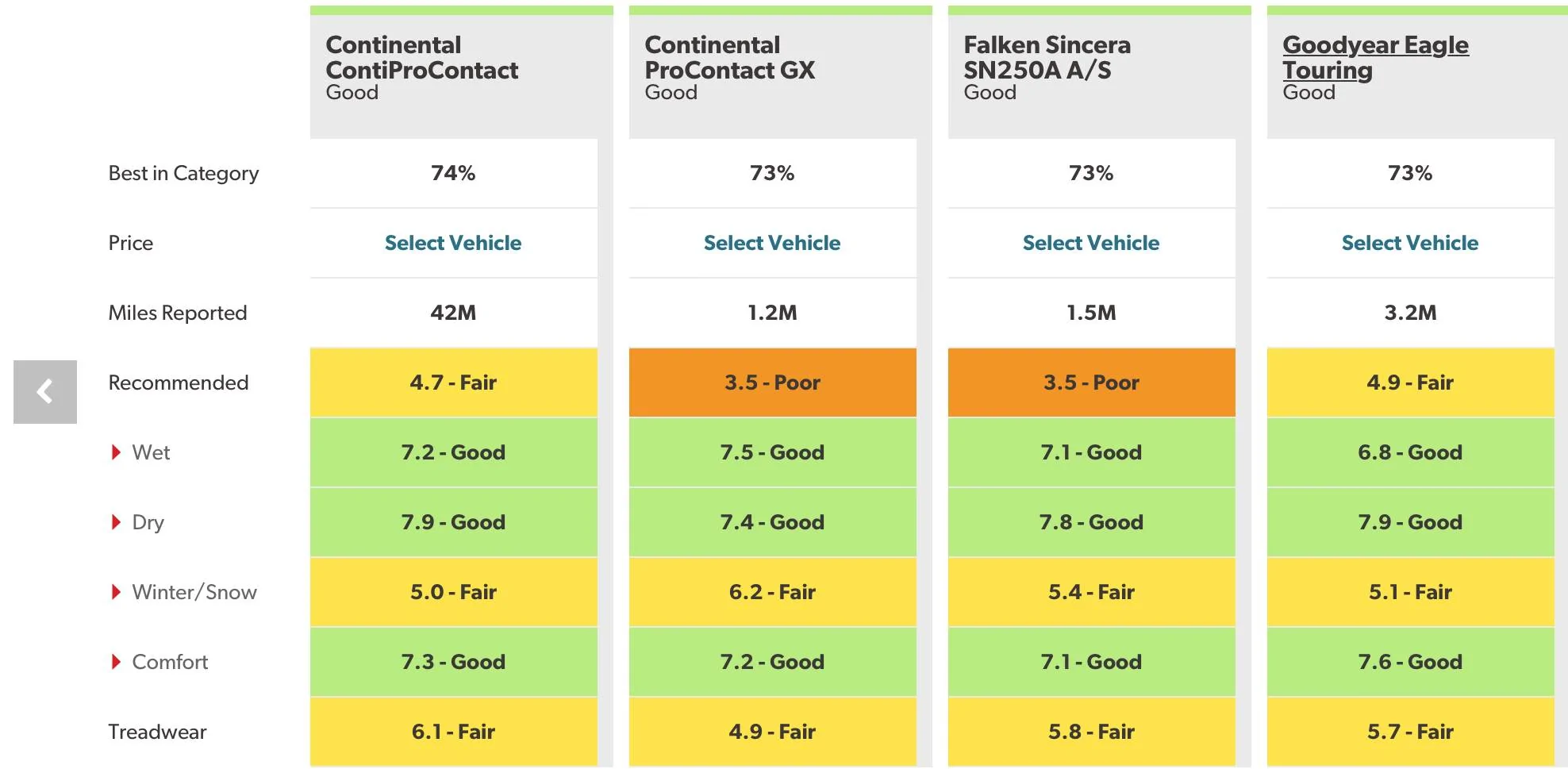The height and width of the screenshot is (769, 1568).
Task: Expand the Wet rating row triangle
Action: [x=116, y=452]
